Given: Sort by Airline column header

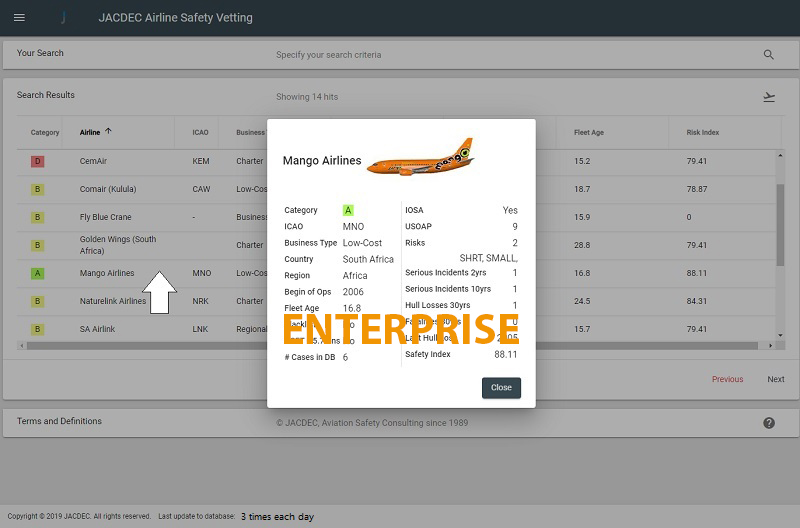Looking at the screenshot, I should coord(90,132).
